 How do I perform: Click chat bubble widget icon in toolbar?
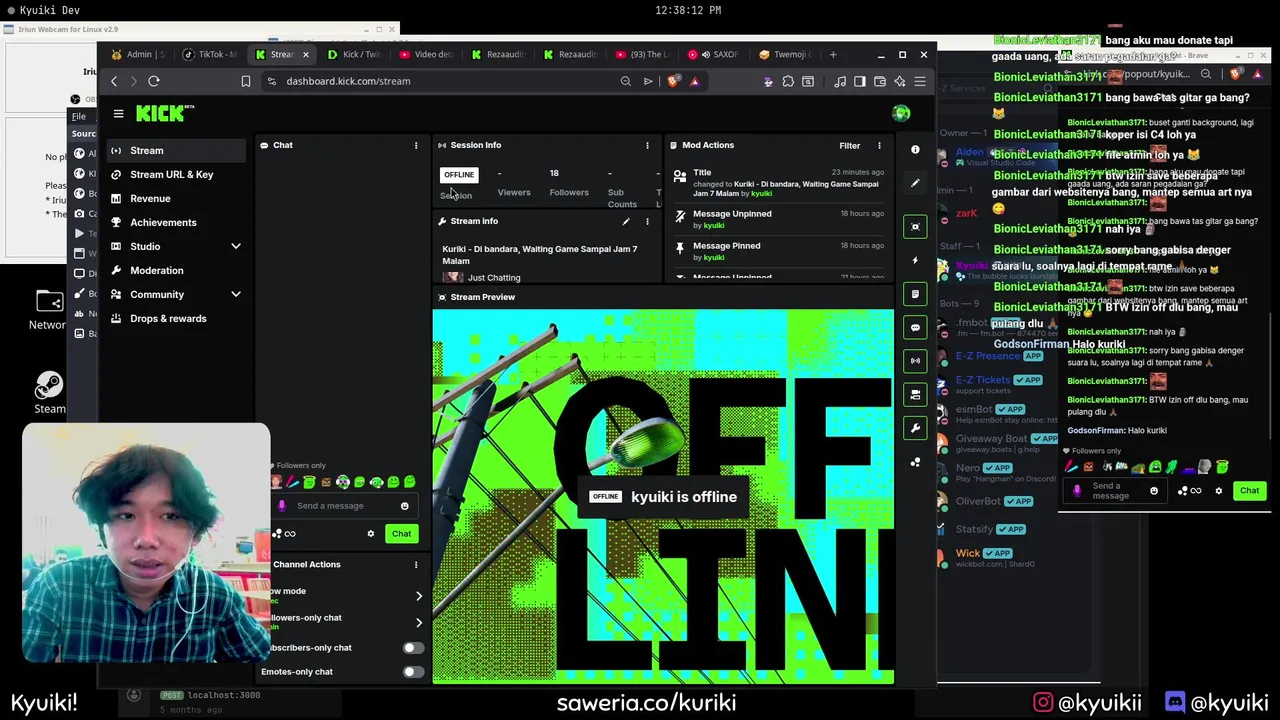[915, 327]
